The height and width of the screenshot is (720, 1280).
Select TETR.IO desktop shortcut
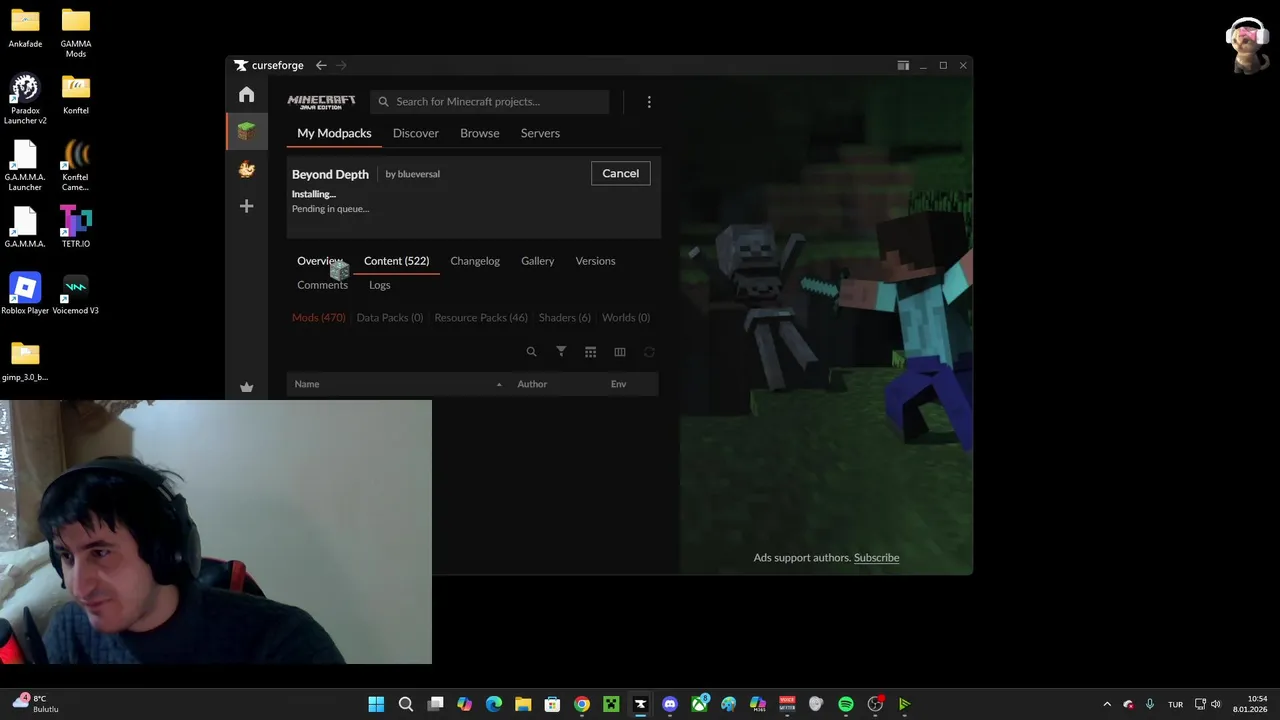coord(76,227)
